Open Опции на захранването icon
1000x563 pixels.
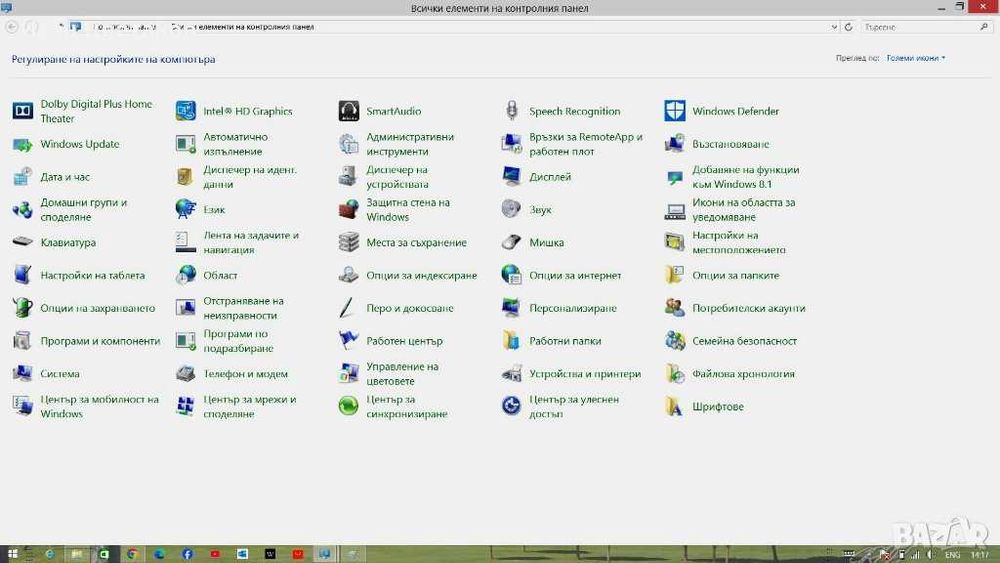click(x=23, y=308)
